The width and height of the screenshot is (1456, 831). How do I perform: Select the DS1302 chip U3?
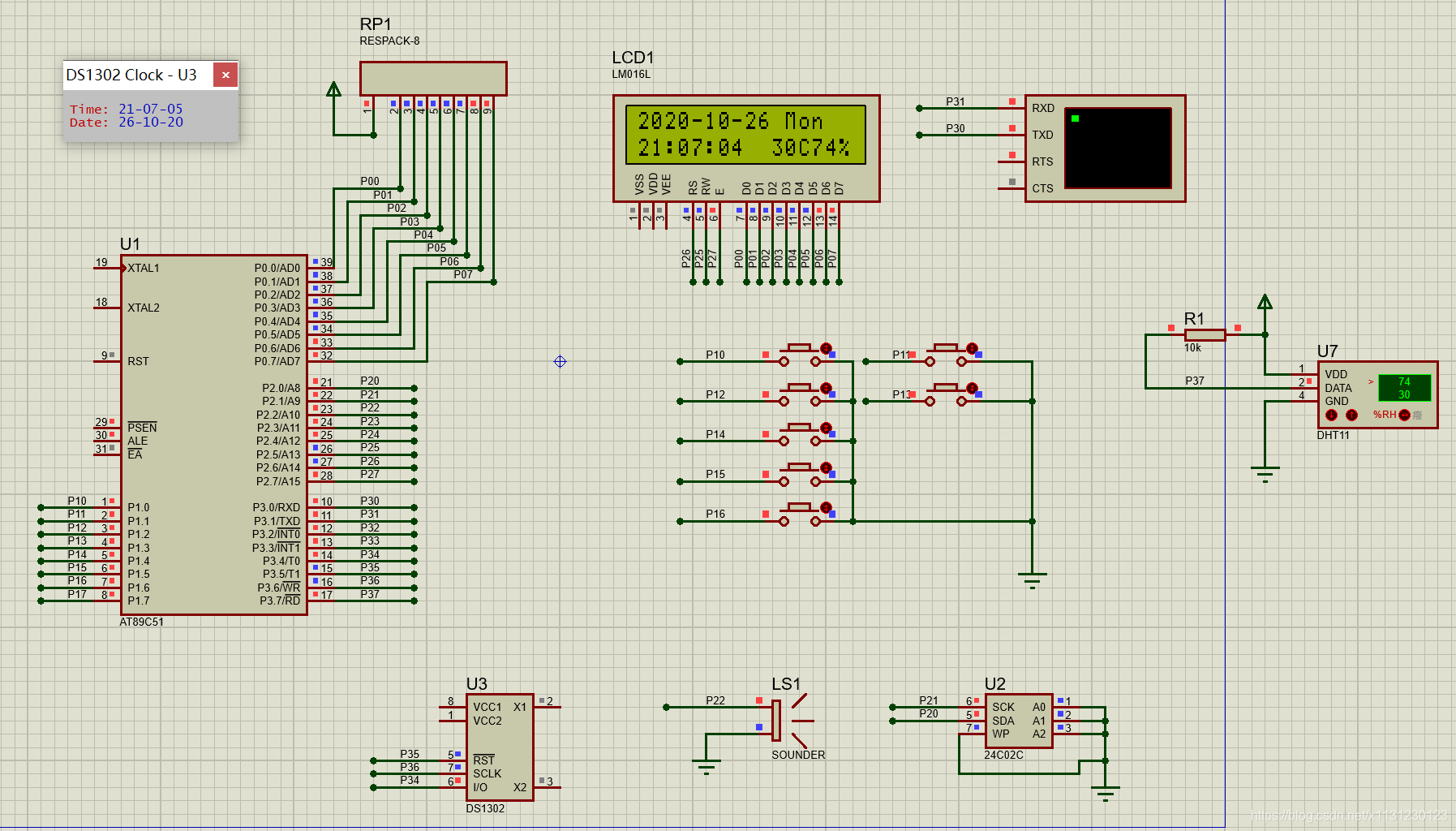click(500, 747)
